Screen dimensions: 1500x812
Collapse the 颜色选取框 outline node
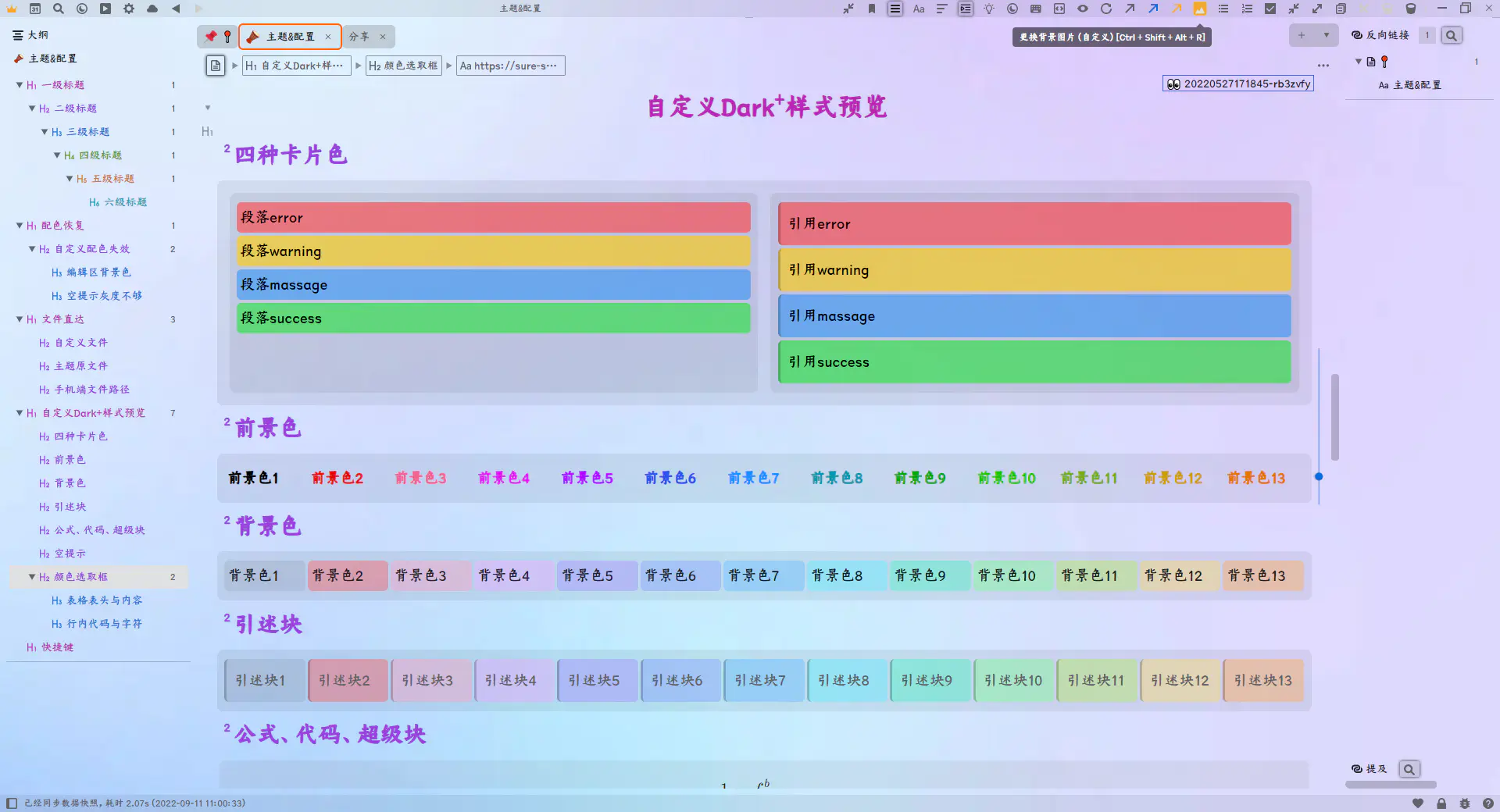coord(32,577)
